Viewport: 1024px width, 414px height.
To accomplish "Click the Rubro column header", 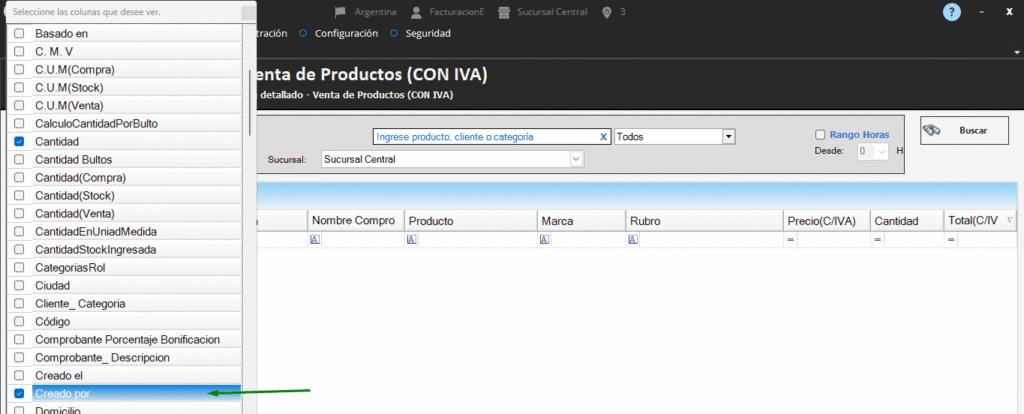I will pyautogui.click(x=703, y=220).
